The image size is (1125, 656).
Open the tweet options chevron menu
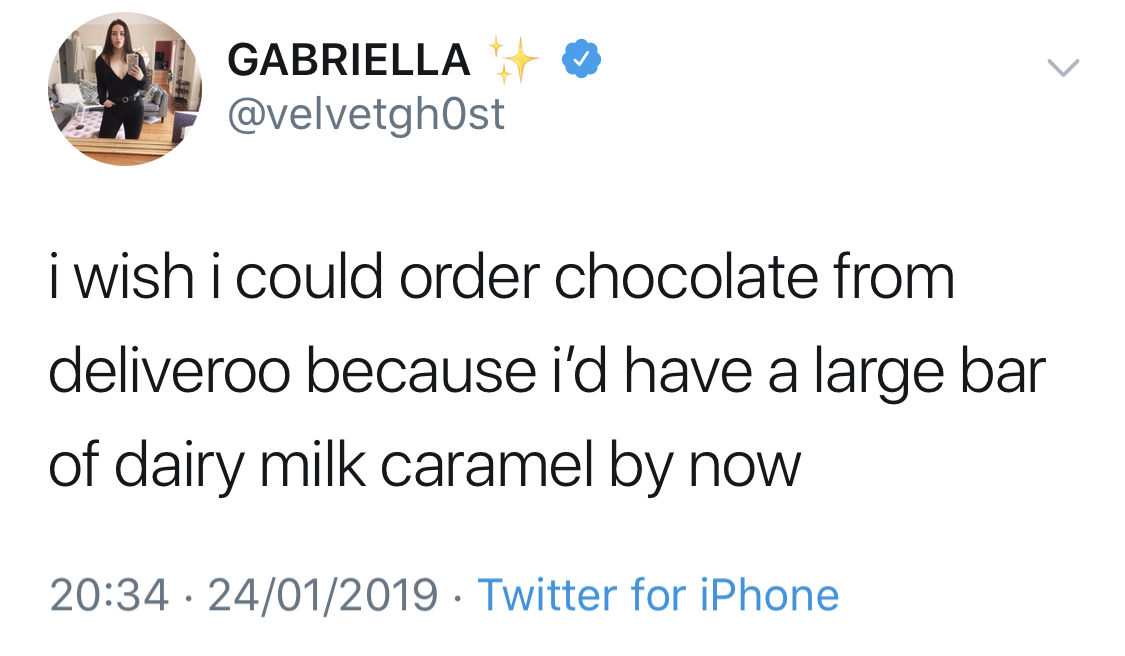point(1063,67)
